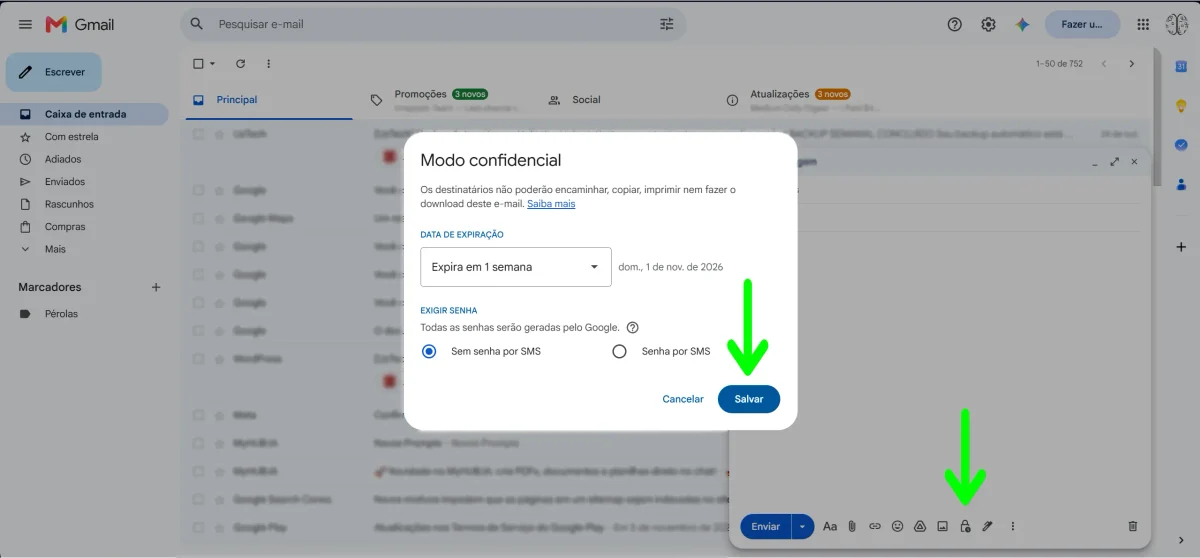The height and width of the screenshot is (558, 1200).
Task: Insert emoji using the smiley icon
Action: 897,526
